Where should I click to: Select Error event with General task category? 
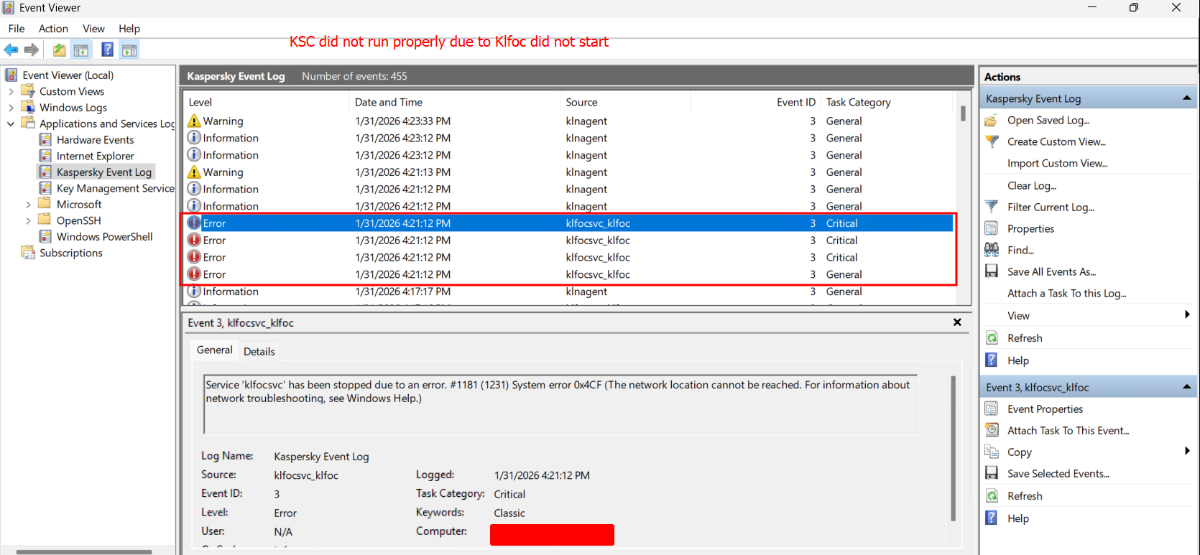[x=568, y=274]
